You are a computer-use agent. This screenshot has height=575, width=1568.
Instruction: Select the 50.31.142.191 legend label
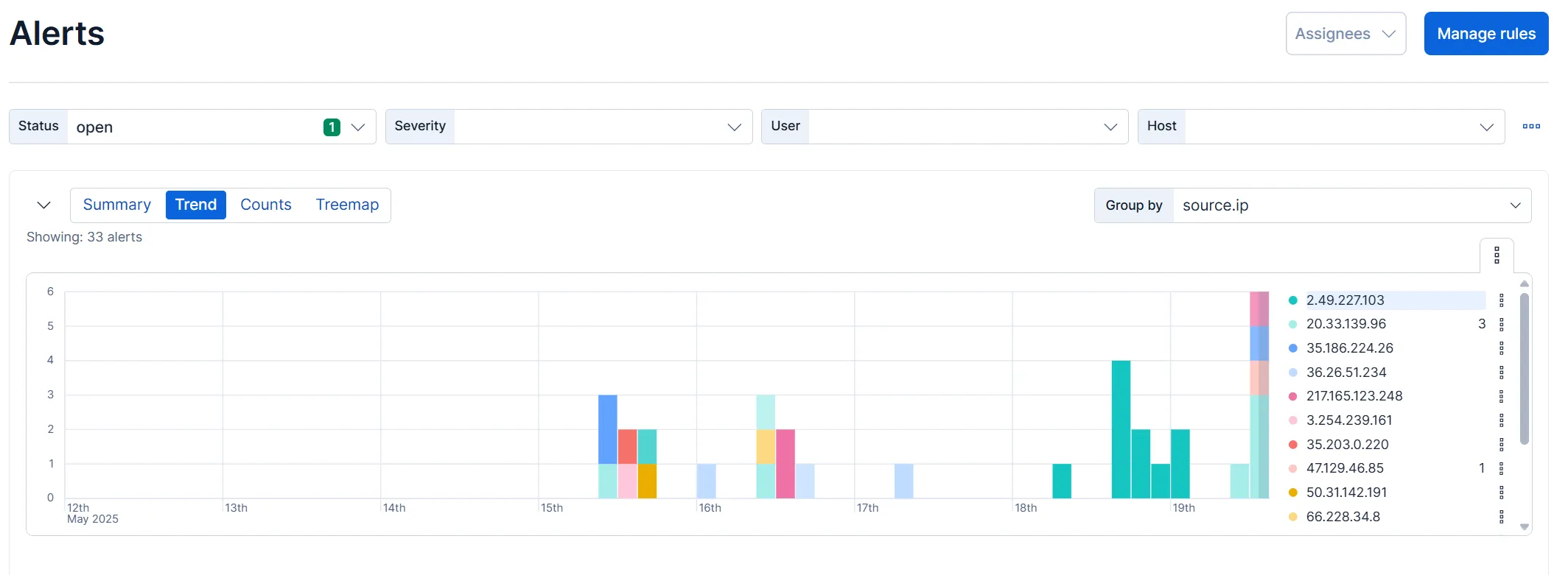tap(1347, 493)
